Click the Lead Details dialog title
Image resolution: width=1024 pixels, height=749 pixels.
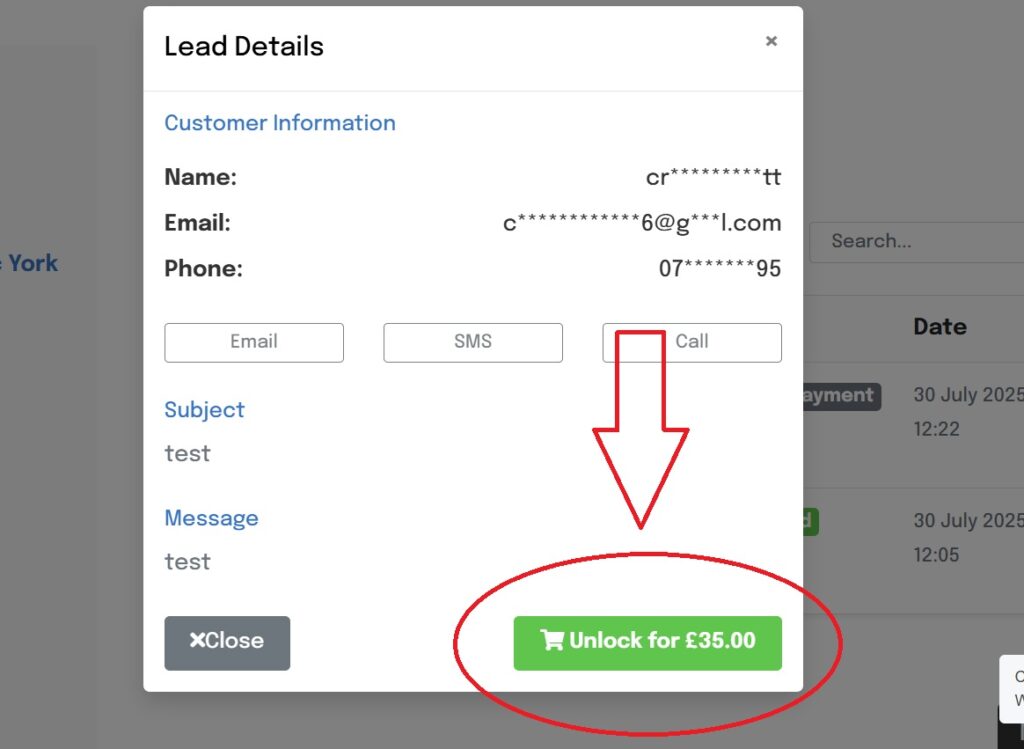click(244, 46)
